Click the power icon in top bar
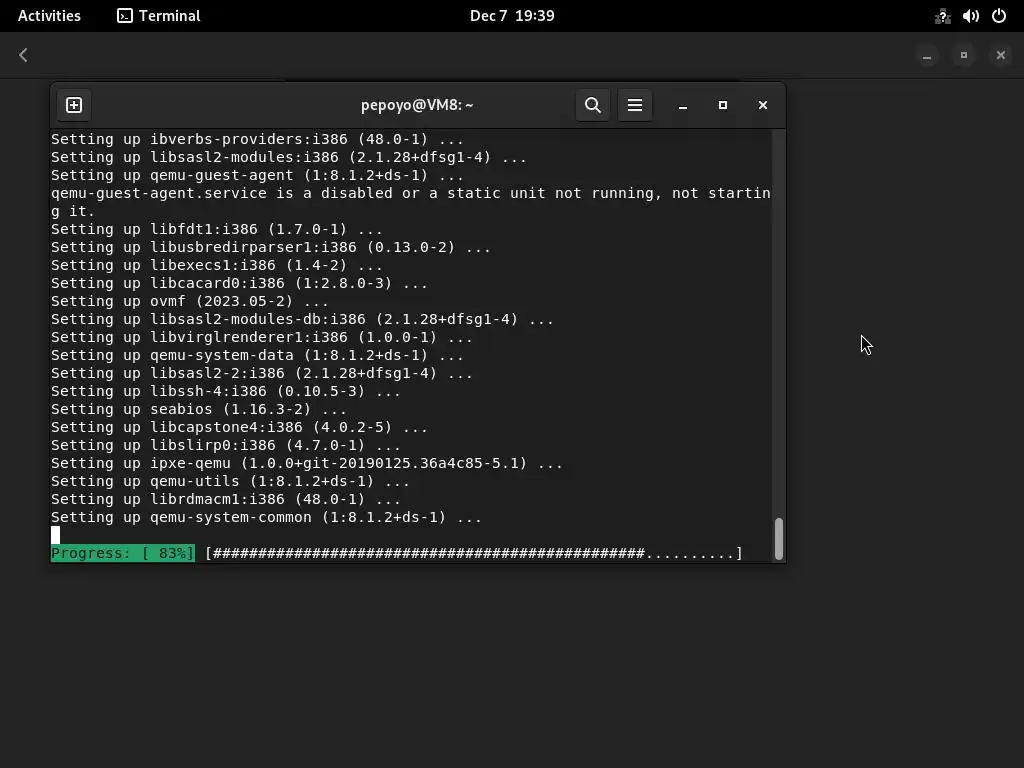The height and width of the screenshot is (768, 1024). coord(999,16)
